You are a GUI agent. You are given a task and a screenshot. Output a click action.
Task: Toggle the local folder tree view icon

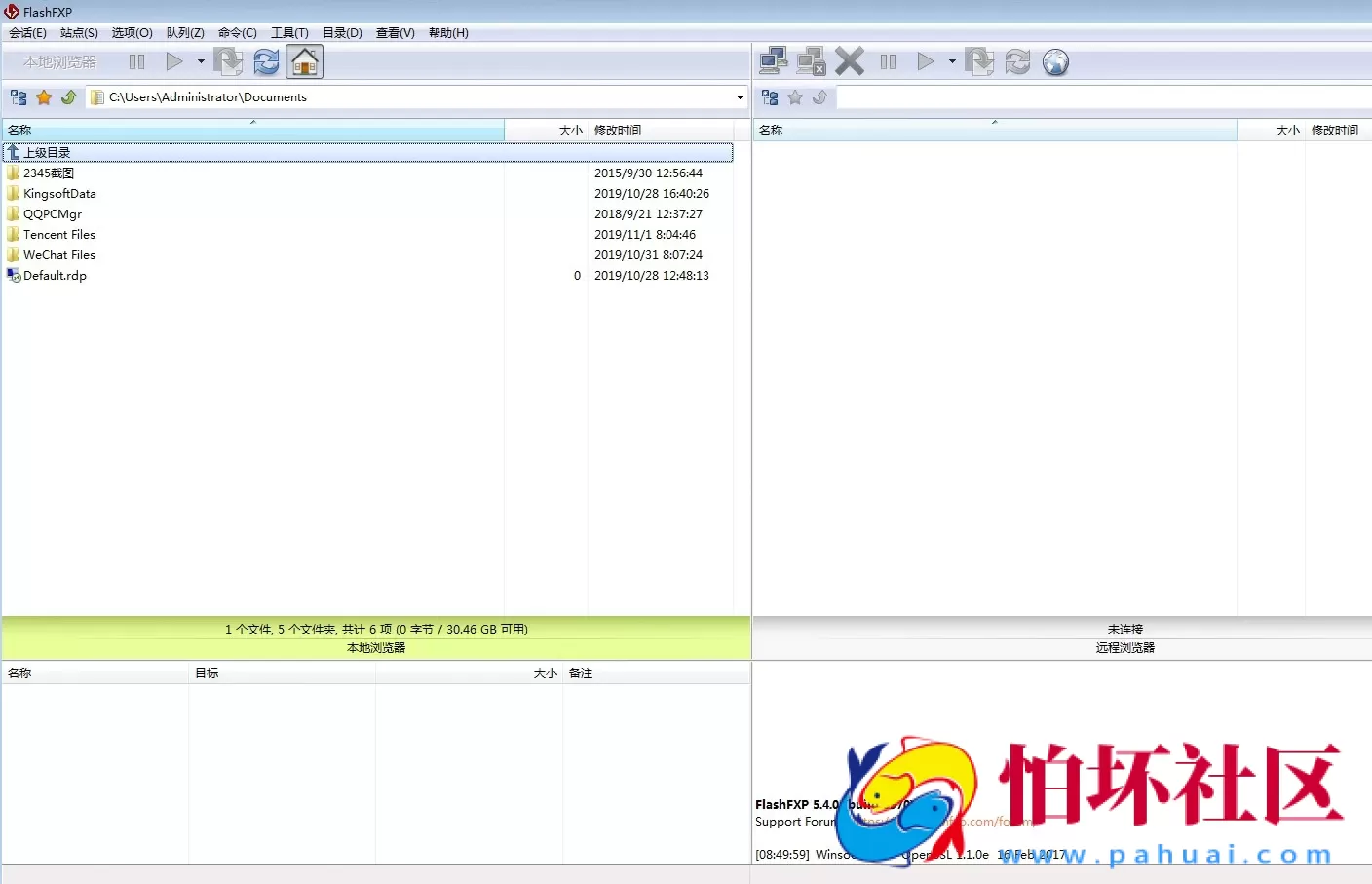[19, 97]
